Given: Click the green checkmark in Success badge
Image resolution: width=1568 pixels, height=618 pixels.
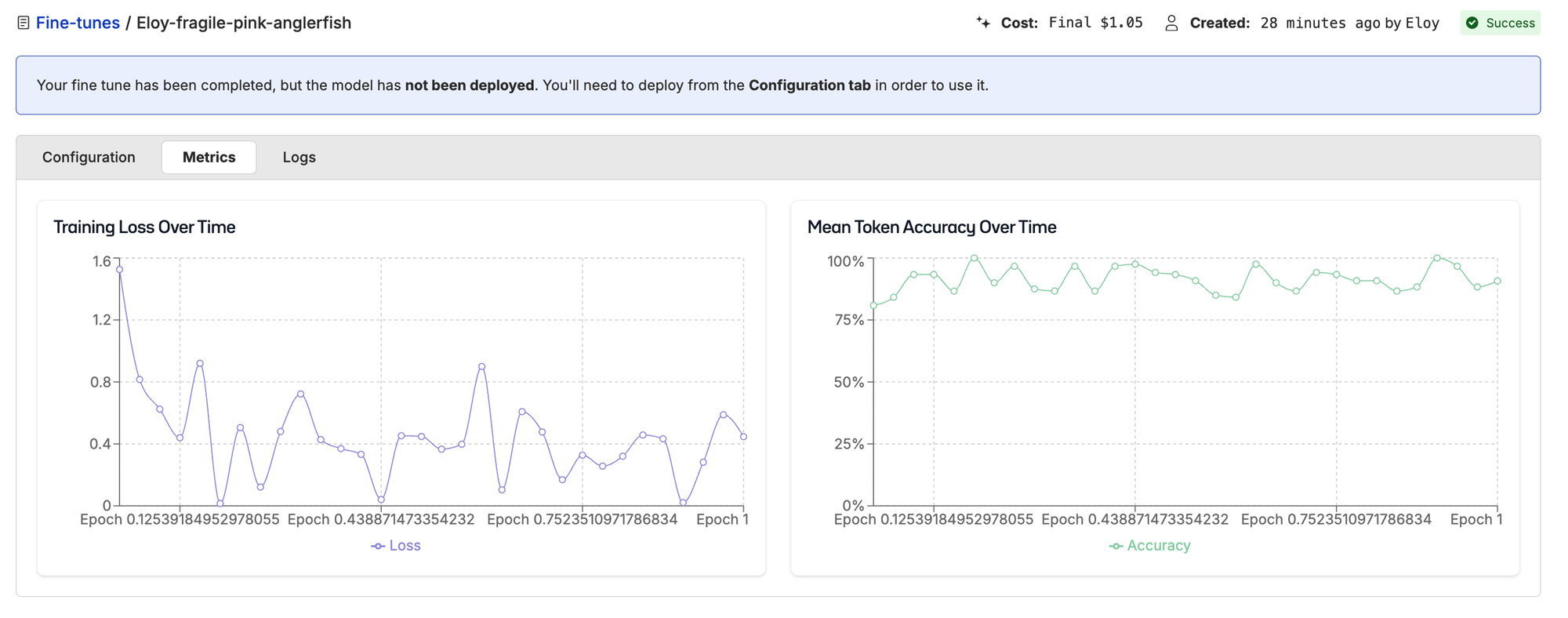Looking at the screenshot, I should pyautogui.click(x=1472, y=23).
